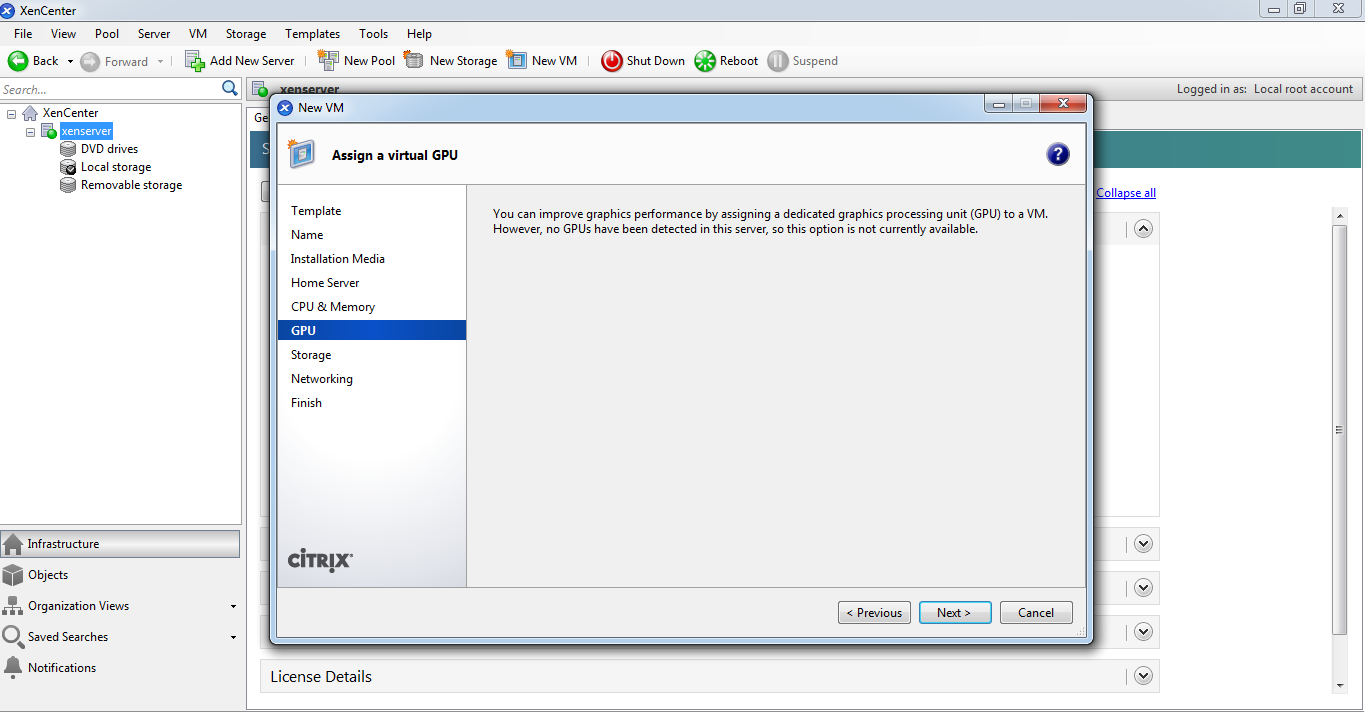Viewport: 1365px width, 712px height.
Task: Collapse the XenCenter tree root node
Action: point(12,114)
